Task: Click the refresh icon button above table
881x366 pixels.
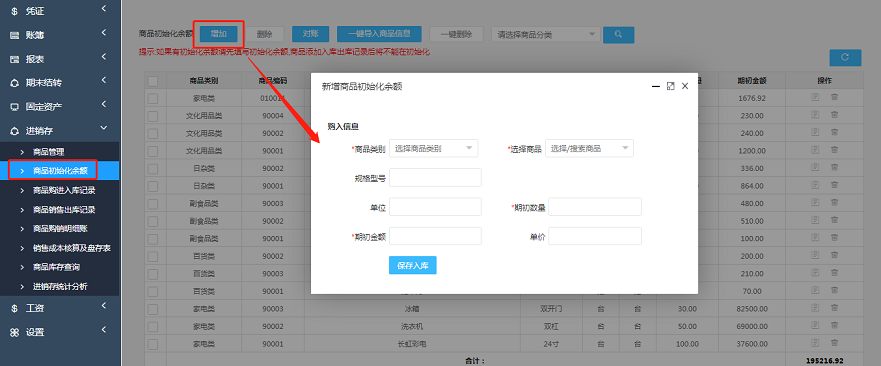Action: tap(845, 57)
